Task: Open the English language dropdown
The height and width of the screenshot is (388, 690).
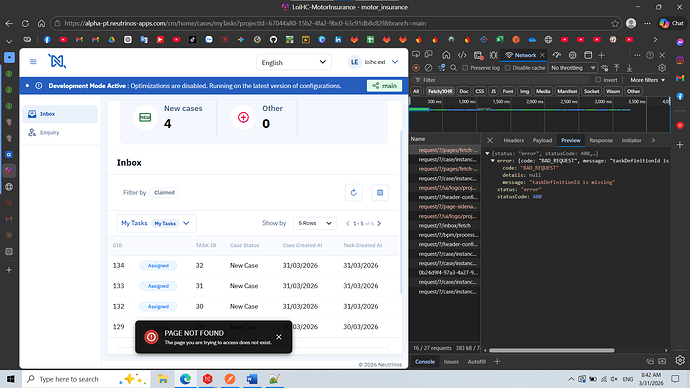Action: [294, 62]
